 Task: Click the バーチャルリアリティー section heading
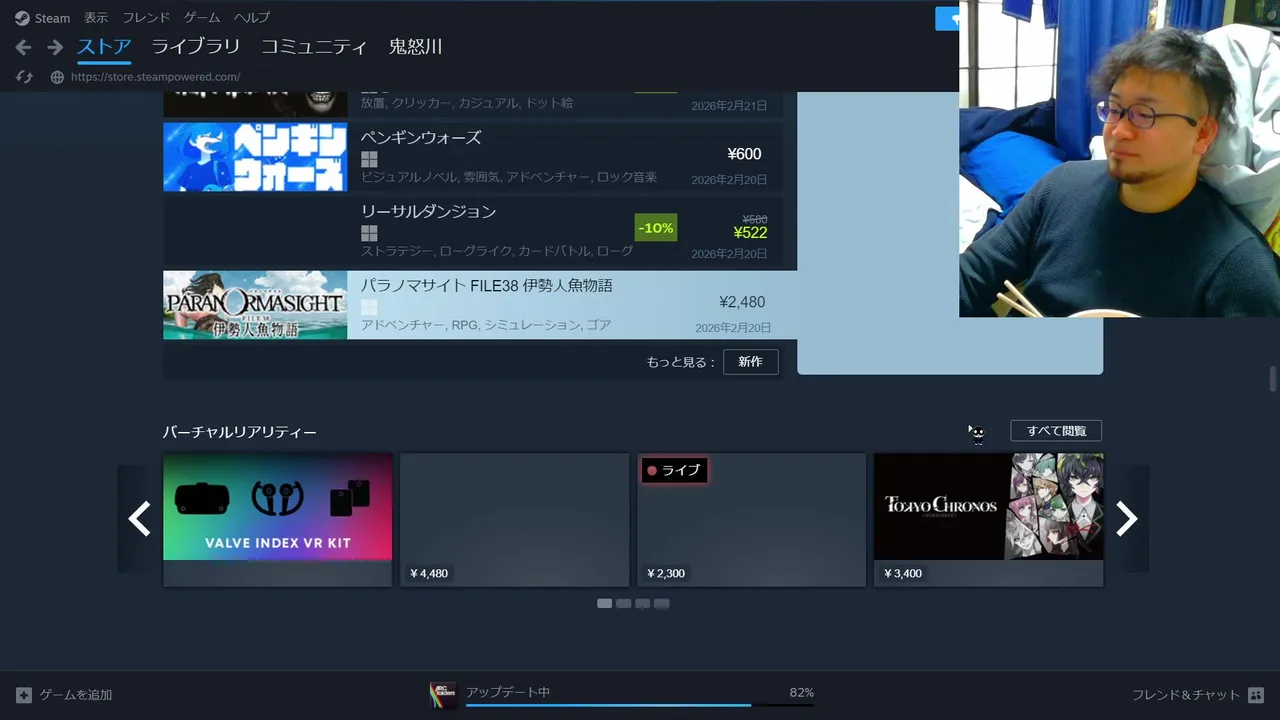tap(240, 432)
